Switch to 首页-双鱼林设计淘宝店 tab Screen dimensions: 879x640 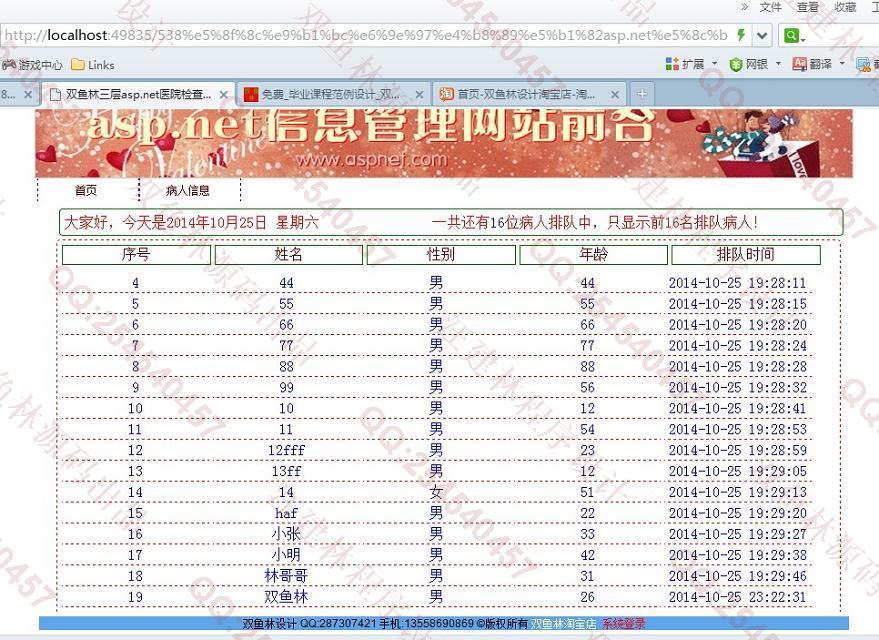point(525,94)
